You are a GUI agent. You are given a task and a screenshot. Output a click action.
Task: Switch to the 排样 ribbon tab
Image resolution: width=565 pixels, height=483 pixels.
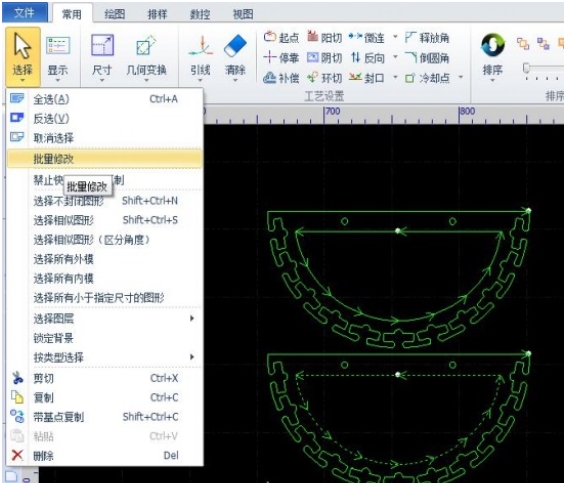pos(157,14)
